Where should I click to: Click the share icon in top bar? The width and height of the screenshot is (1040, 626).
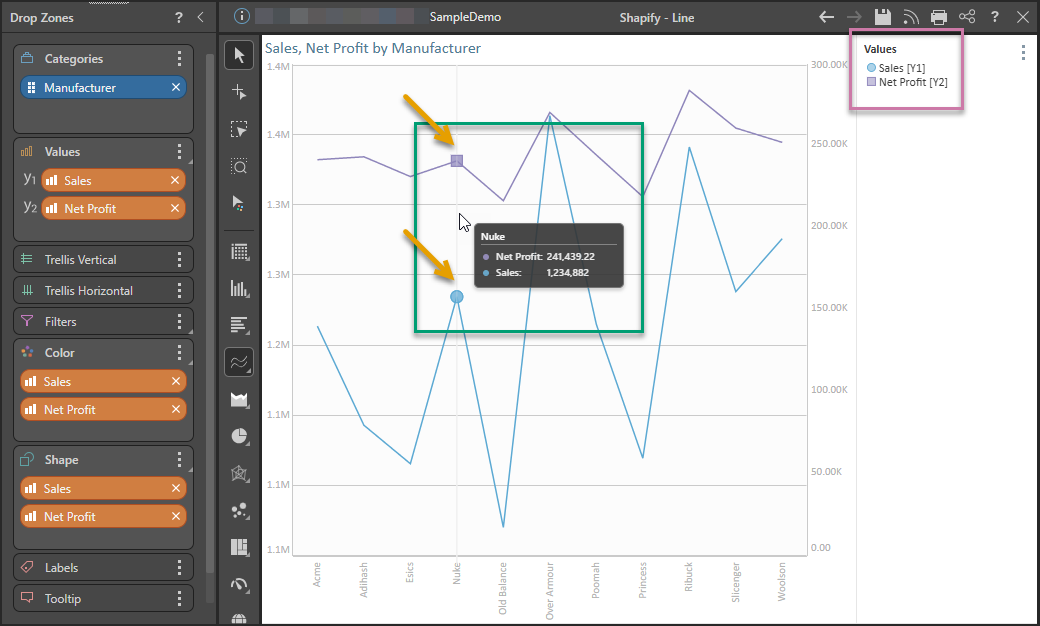[966, 17]
